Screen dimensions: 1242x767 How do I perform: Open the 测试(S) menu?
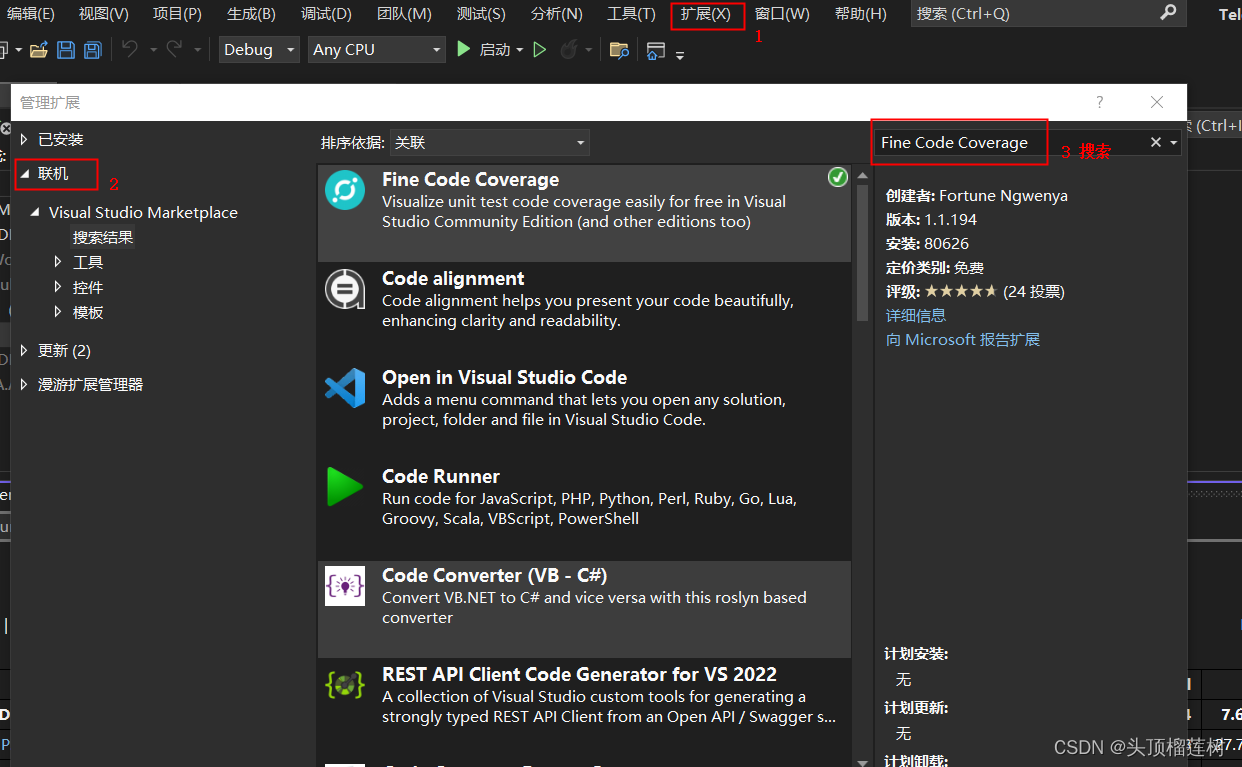tap(481, 14)
